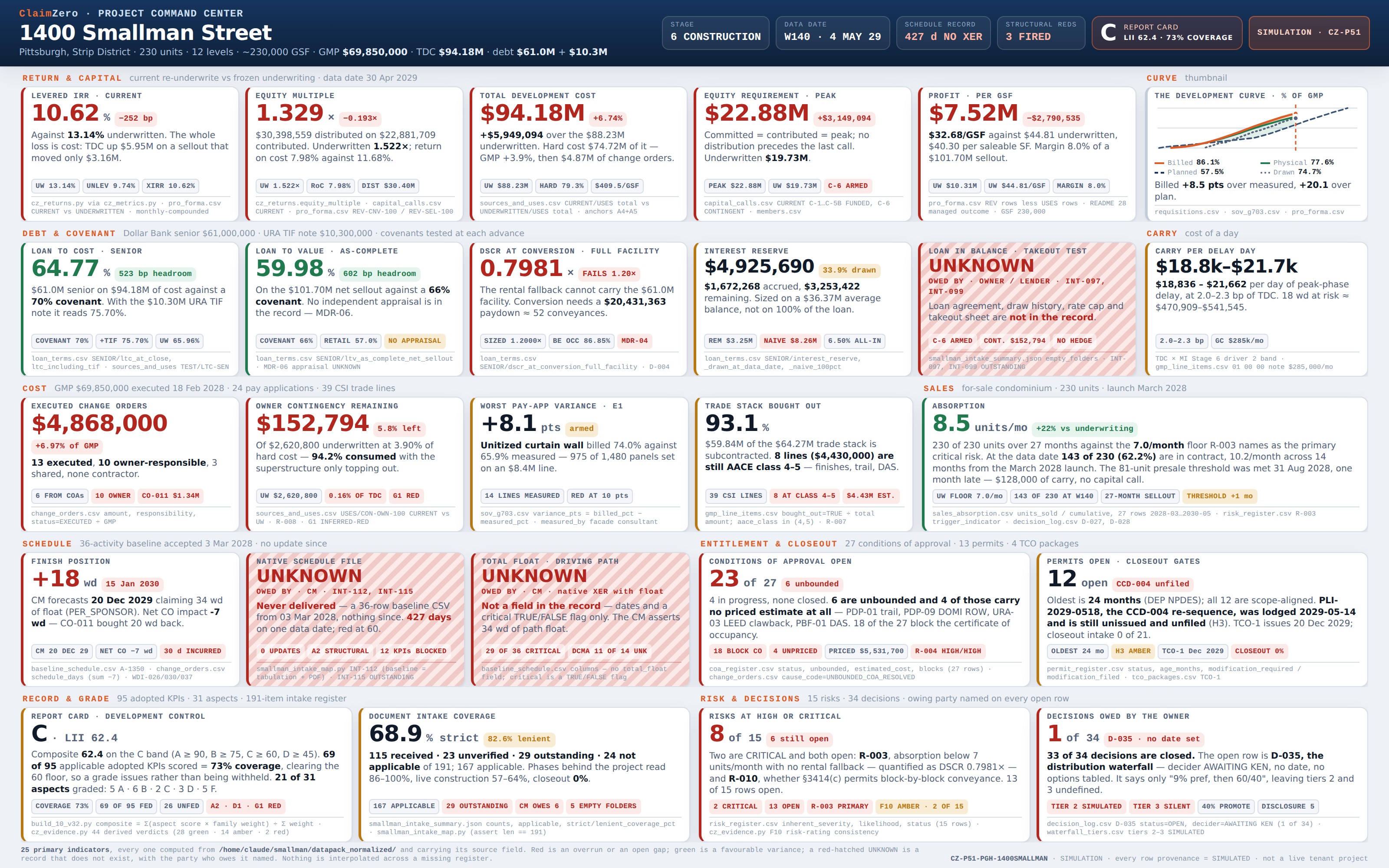Screen dimensions: 1389x868
Task: Select the STRUCTURAL REDS 3 FIRED pill
Action: coord(1040,33)
